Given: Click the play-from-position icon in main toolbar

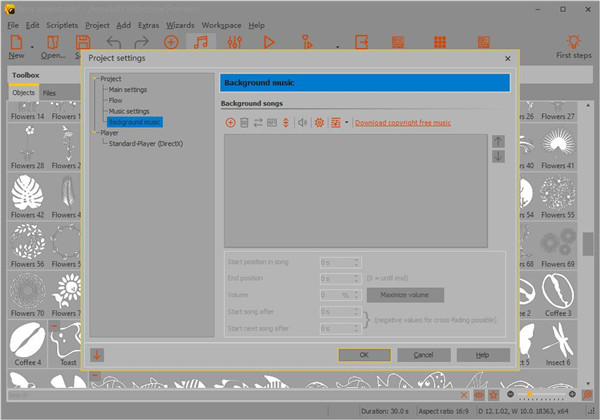Looking at the screenshot, I should click(x=307, y=42).
